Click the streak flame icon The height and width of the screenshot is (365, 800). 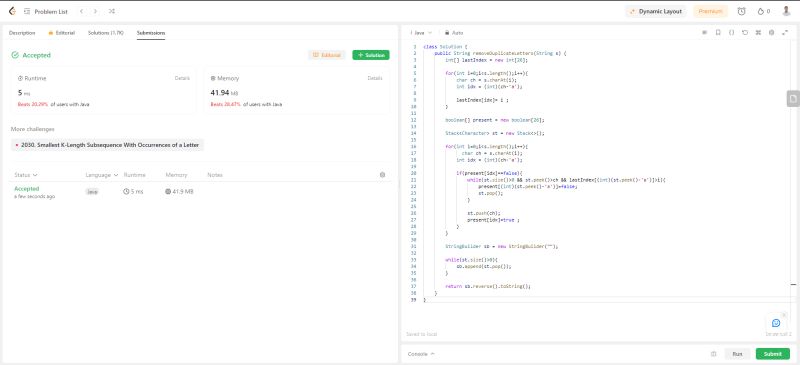(x=761, y=11)
